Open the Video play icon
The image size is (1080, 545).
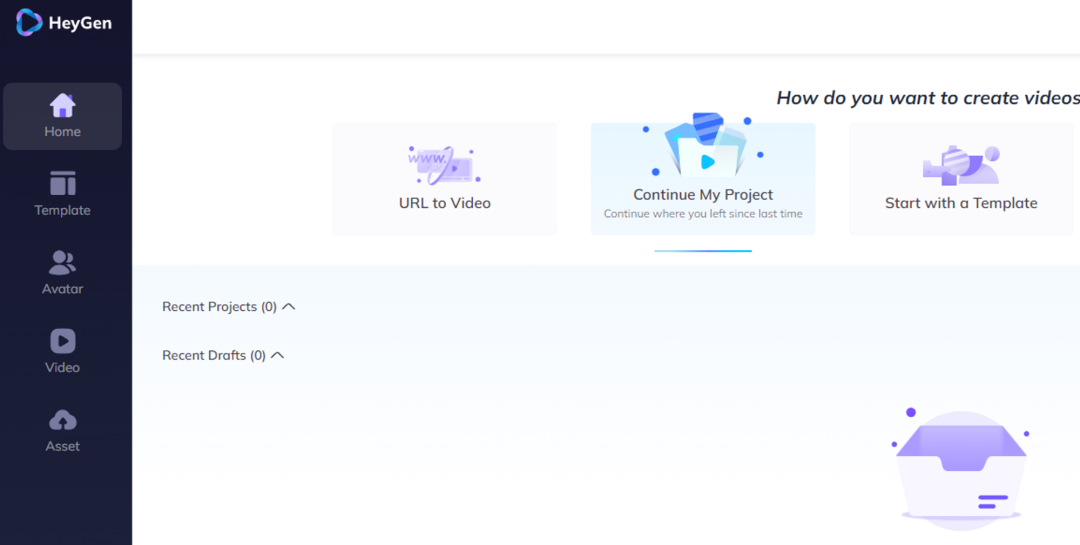coord(63,341)
